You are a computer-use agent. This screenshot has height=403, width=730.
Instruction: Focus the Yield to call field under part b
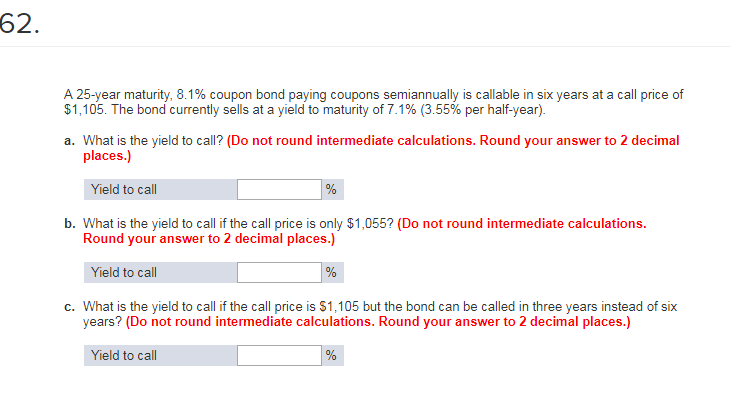point(279,272)
